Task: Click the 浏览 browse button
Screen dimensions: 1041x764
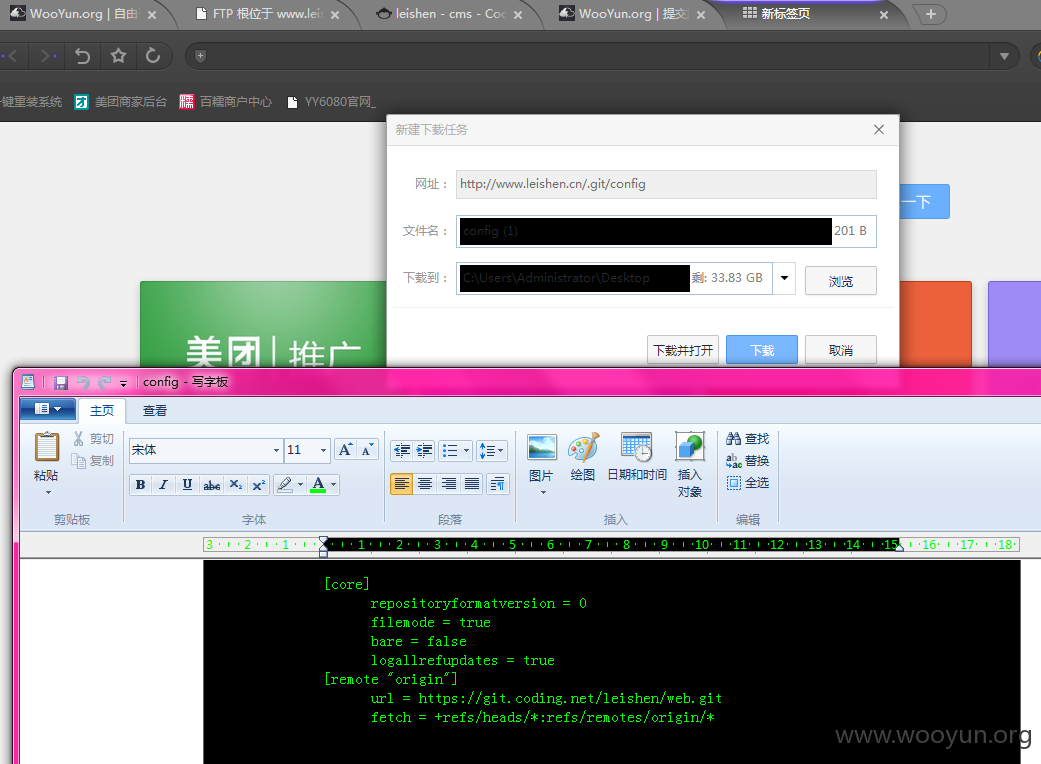Action: 841,281
